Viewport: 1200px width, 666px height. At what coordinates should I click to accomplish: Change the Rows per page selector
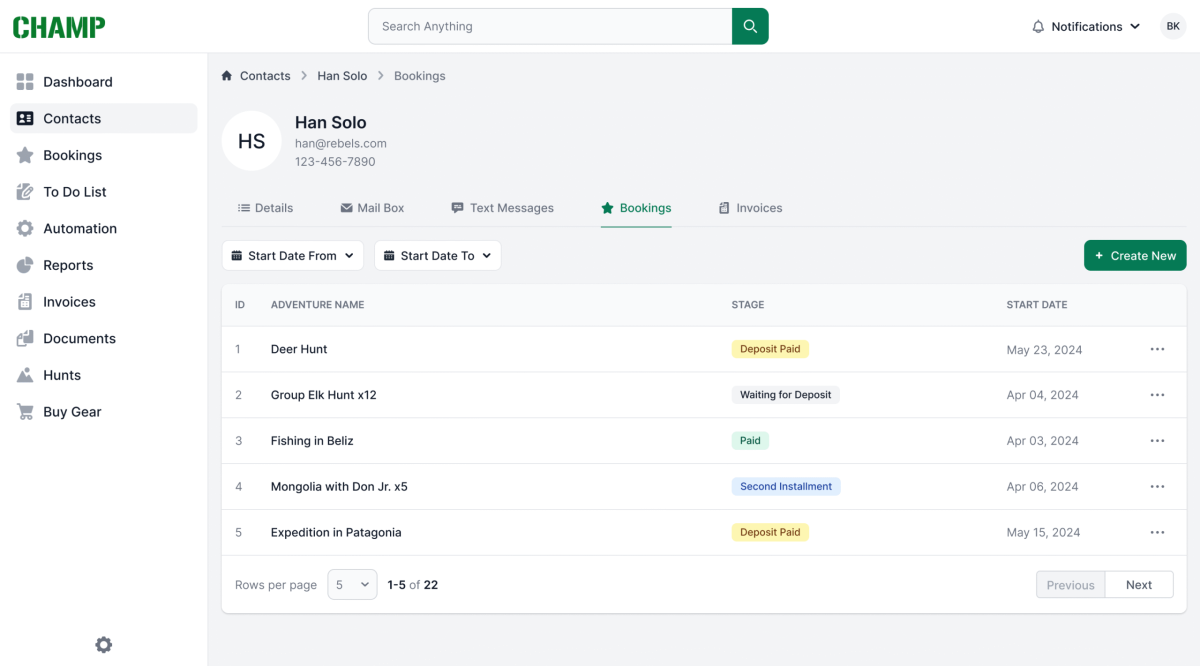(x=352, y=584)
